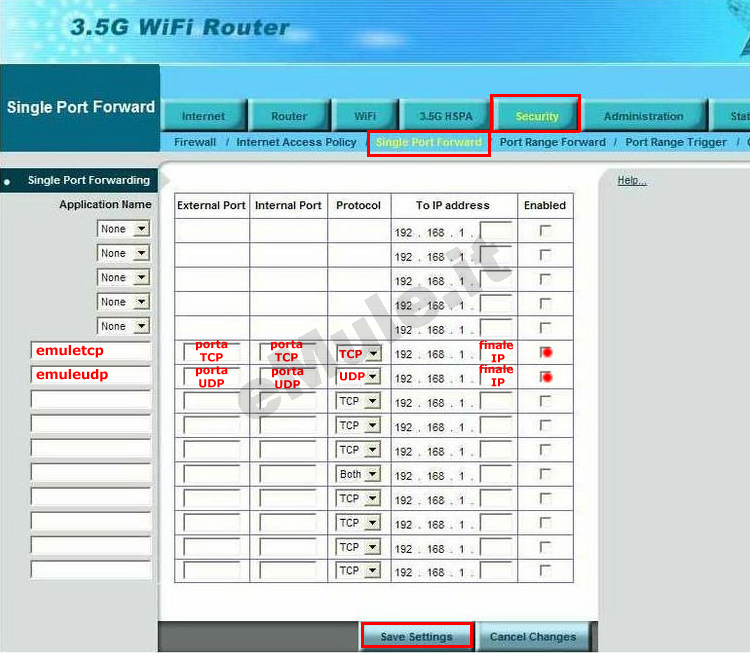Image resolution: width=750 pixels, height=653 pixels.
Task: Select Single Port Forward sub-menu
Action: tap(429, 142)
